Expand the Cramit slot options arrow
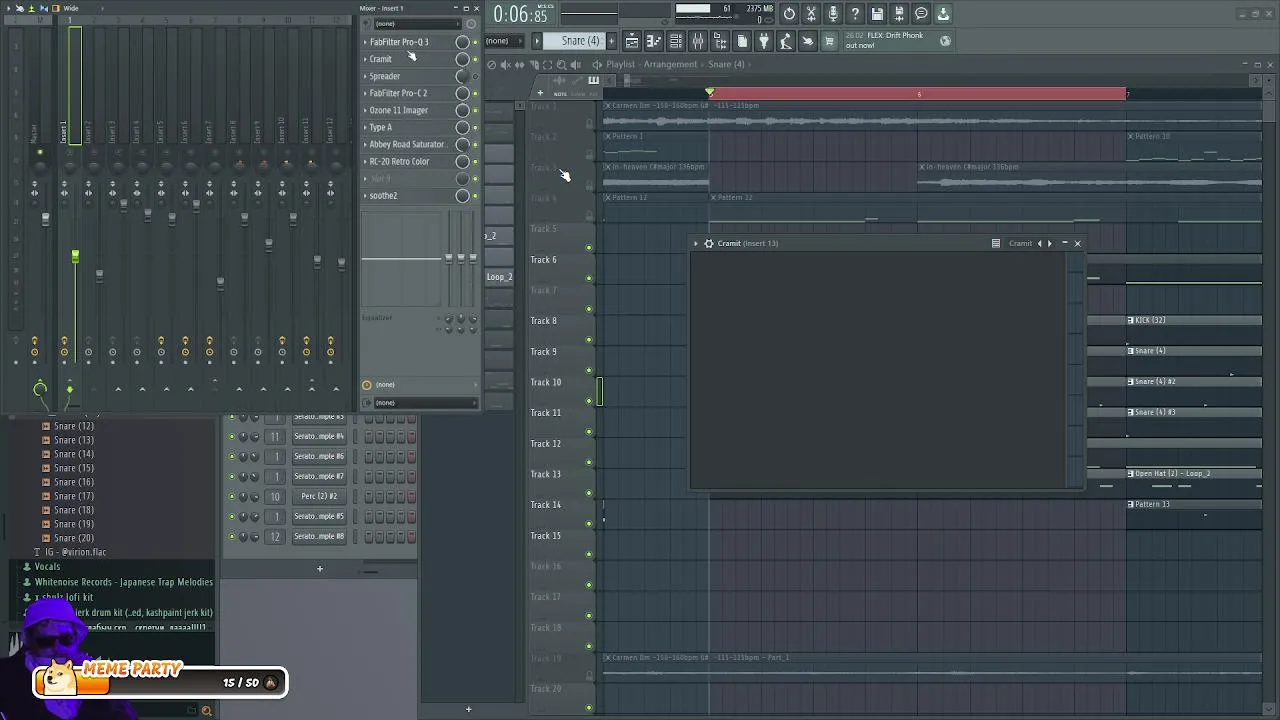This screenshot has height=720, width=1280. pos(365,59)
